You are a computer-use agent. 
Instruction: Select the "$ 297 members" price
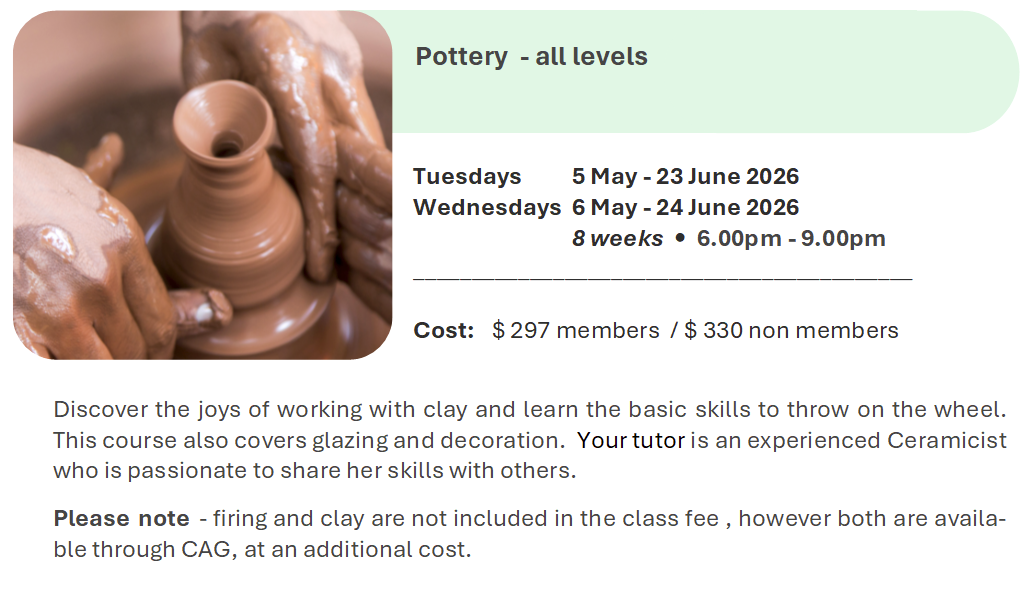pyautogui.click(x=576, y=331)
